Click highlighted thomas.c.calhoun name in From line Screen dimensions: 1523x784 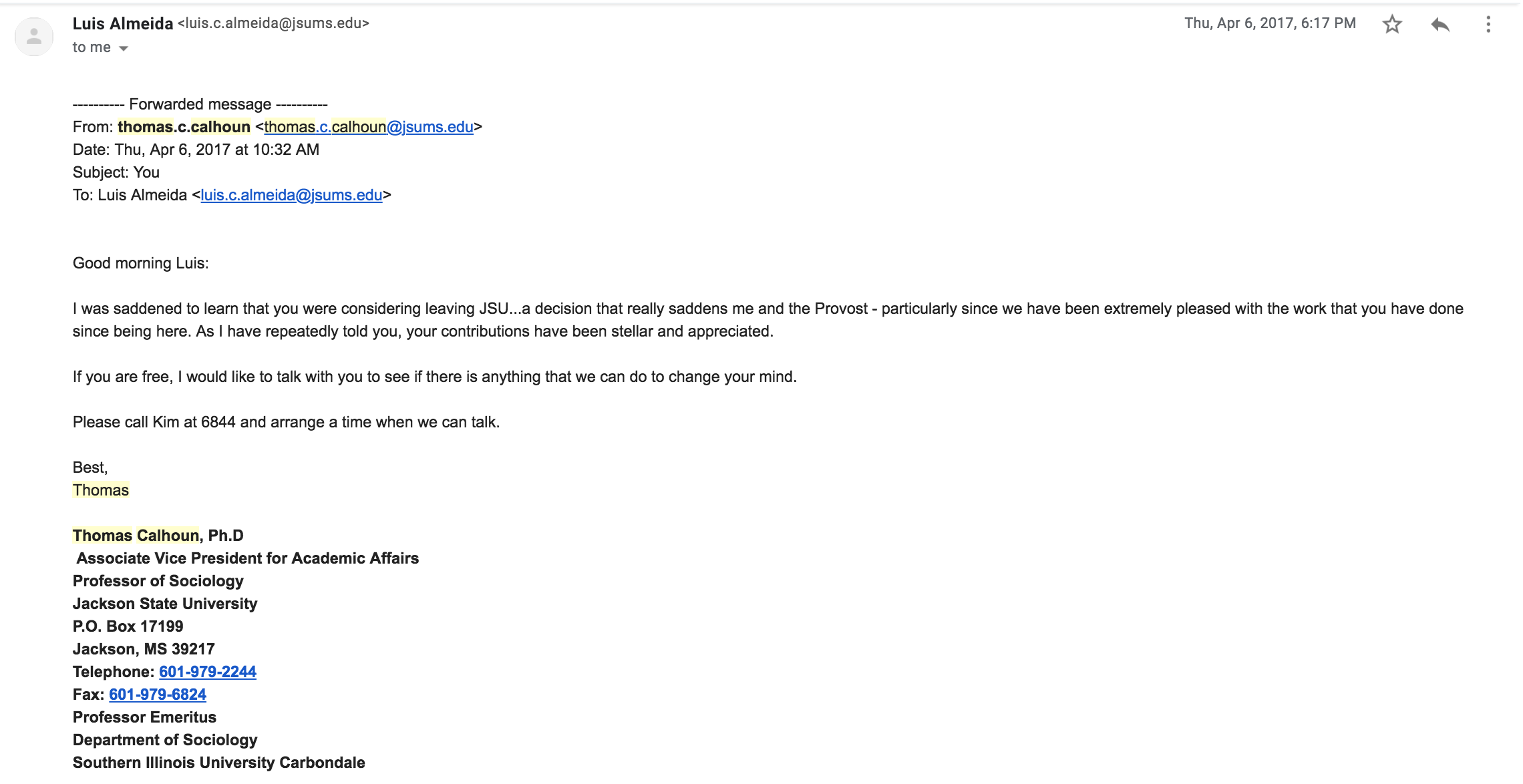(184, 127)
